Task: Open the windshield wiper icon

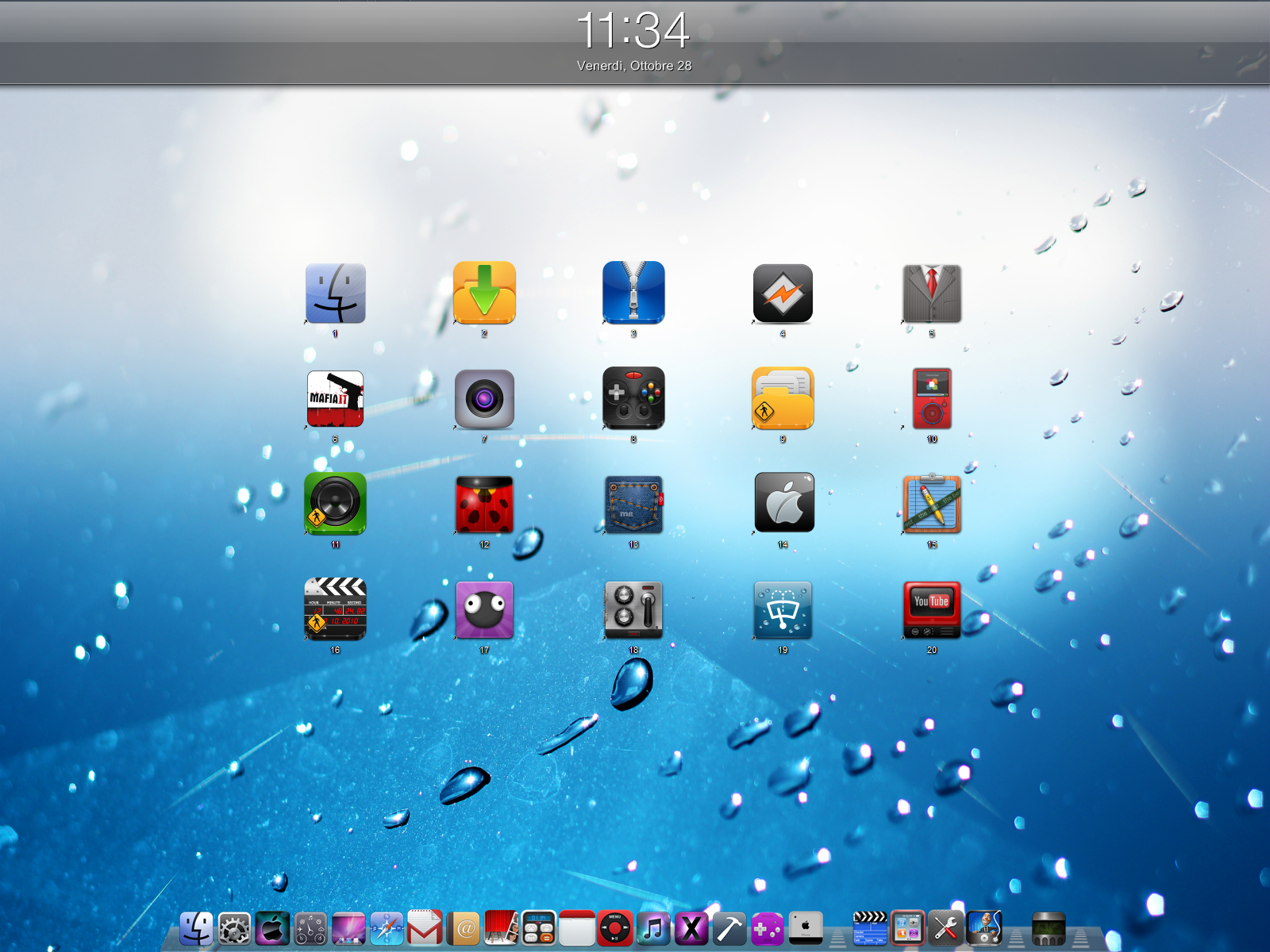Action: click(783, 609)
